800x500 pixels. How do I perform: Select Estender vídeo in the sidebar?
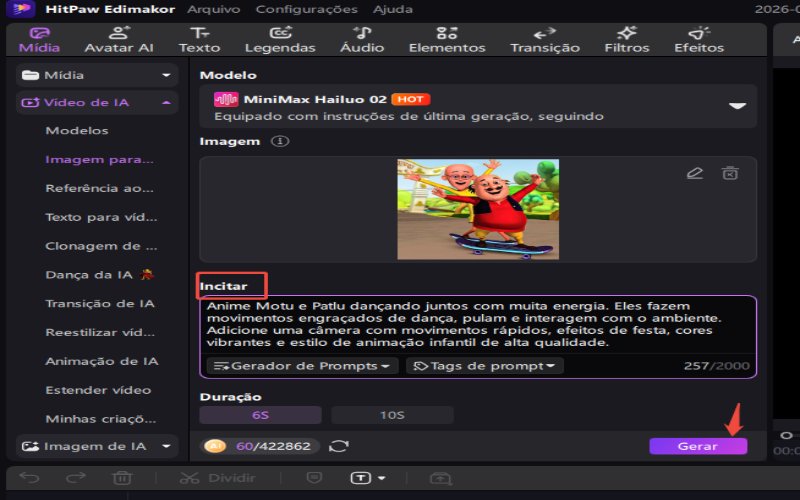click(98, 390)
